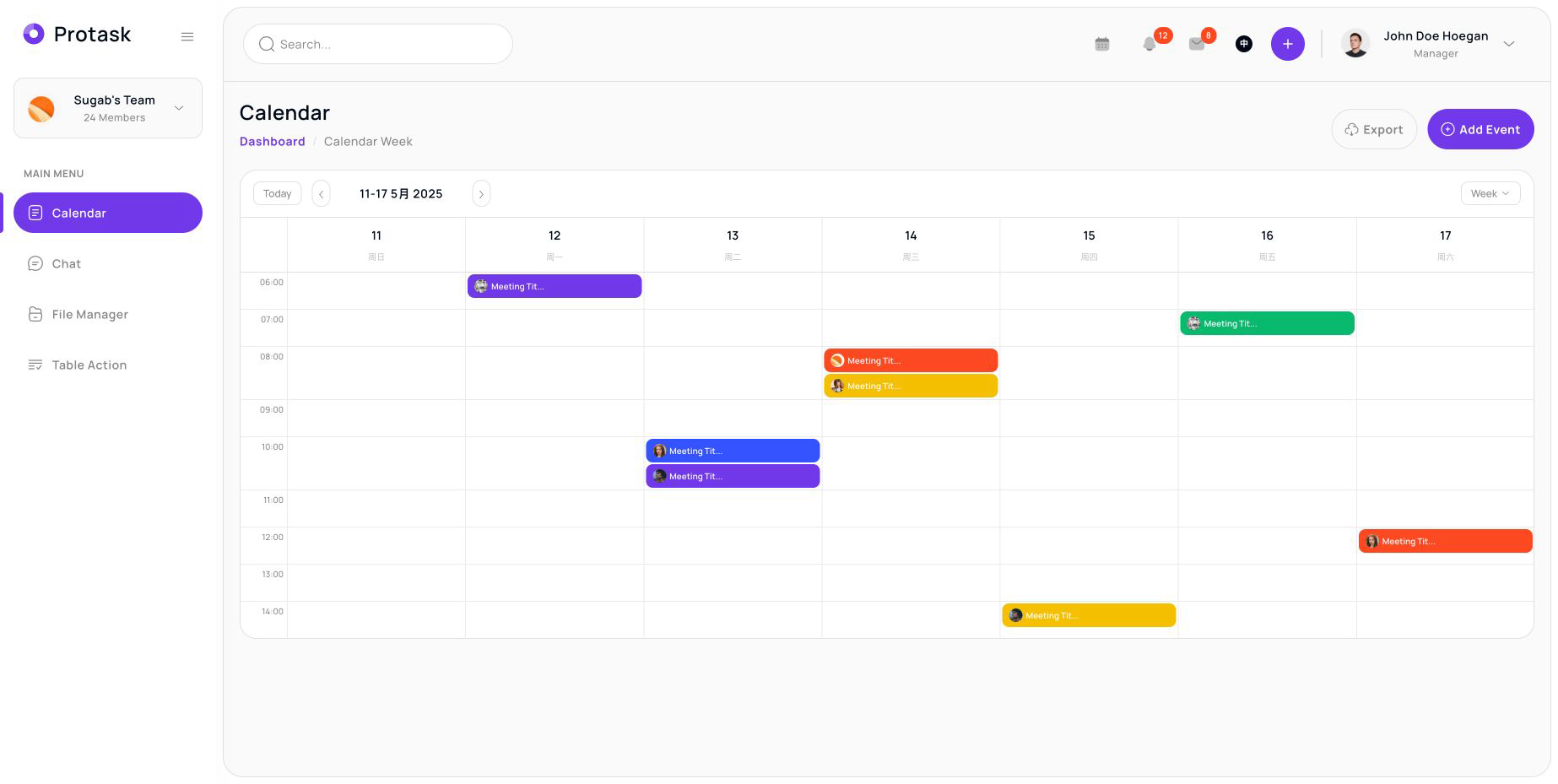Click the black language switcher icon
1558x784 pixels.
(1244, 44)
